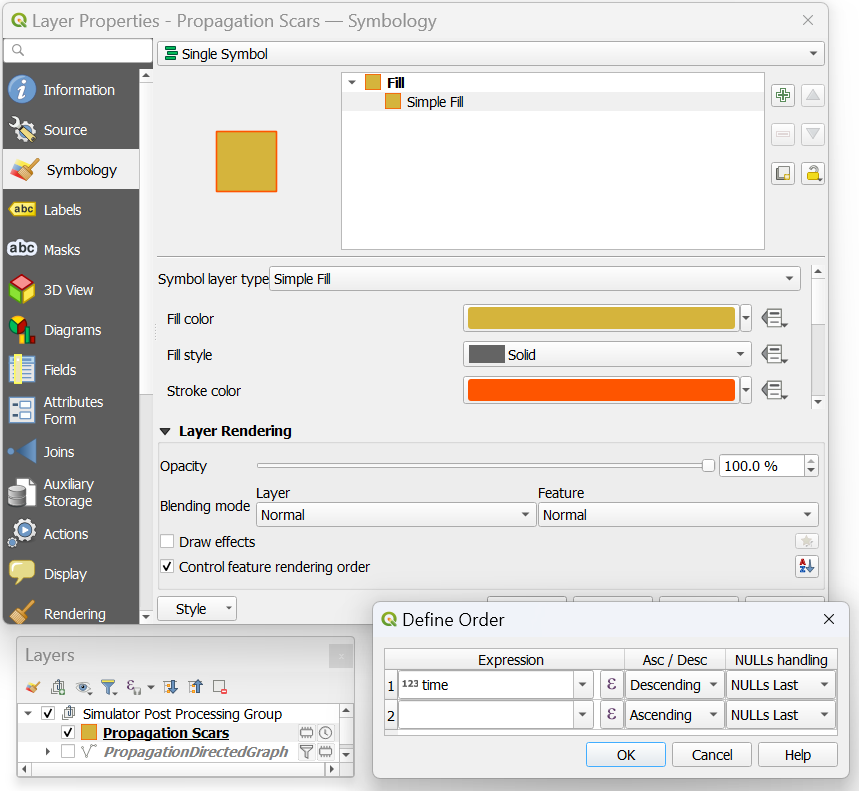Toggle Simulator Post Processing Group visibility
Image resolution: width=859 pixels, height=791 pixels.
pos(48,713)
